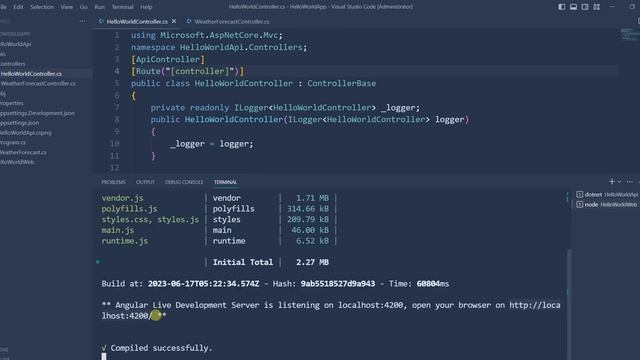Click line number 4 in the editor gutter
The height and width of the screenshot is (360, 640).
(x=117, y=71)
